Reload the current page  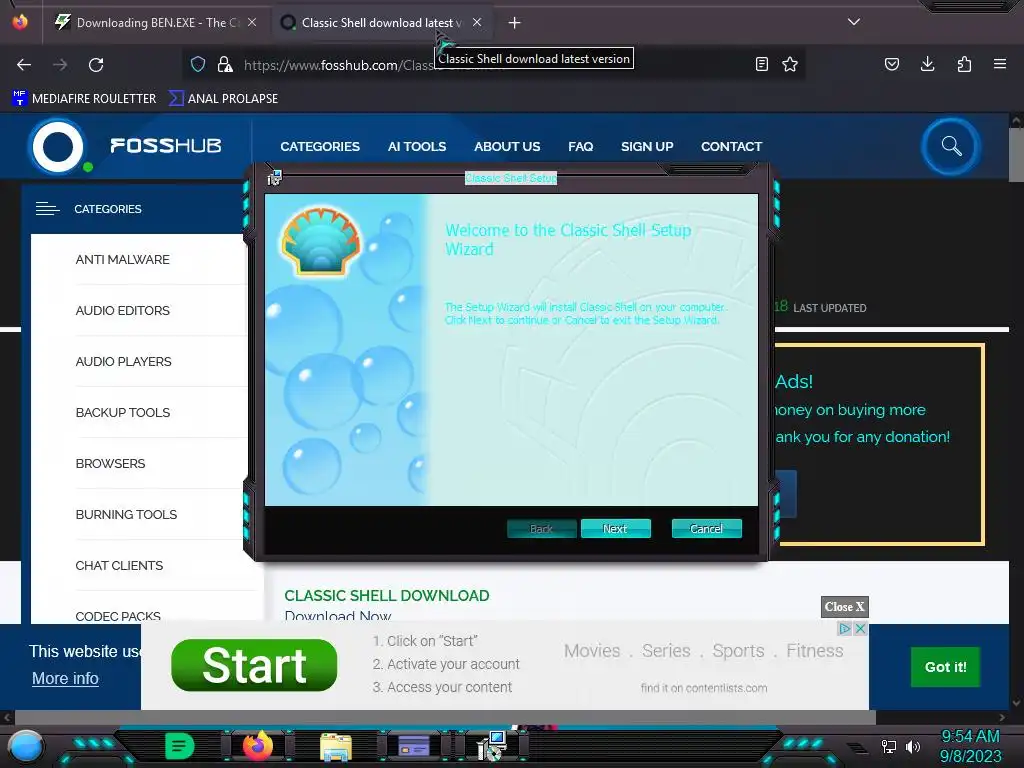(96, 65)
